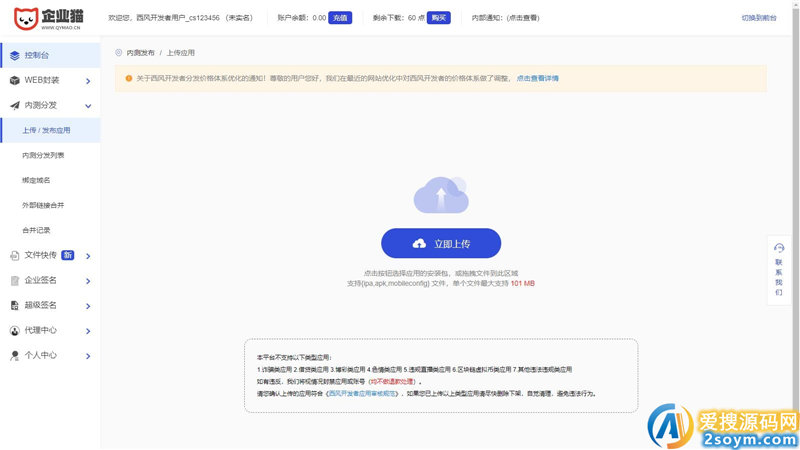
Task: Click the 控制台 layers icon in sidebar
Action: [14, 56]
